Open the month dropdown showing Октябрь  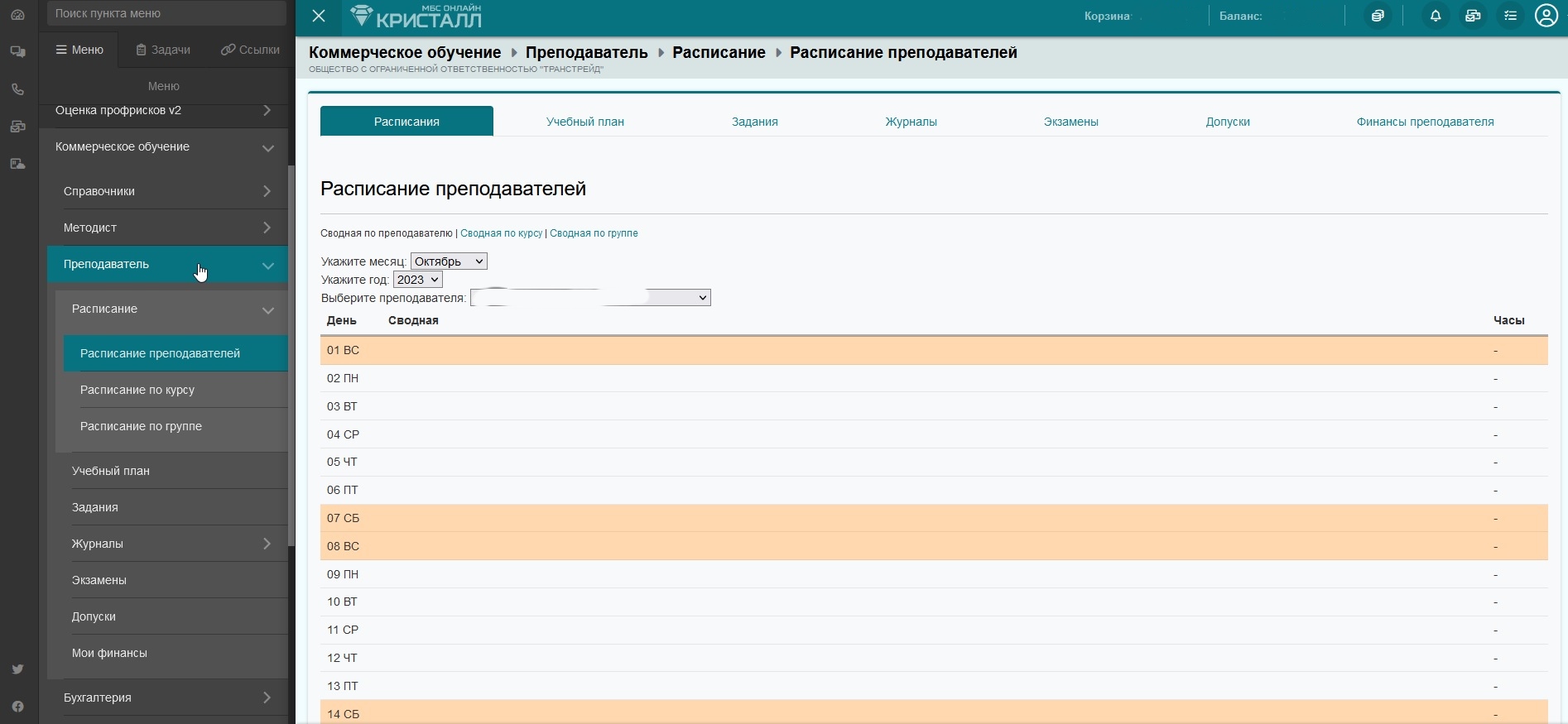[x=449, y=261]
